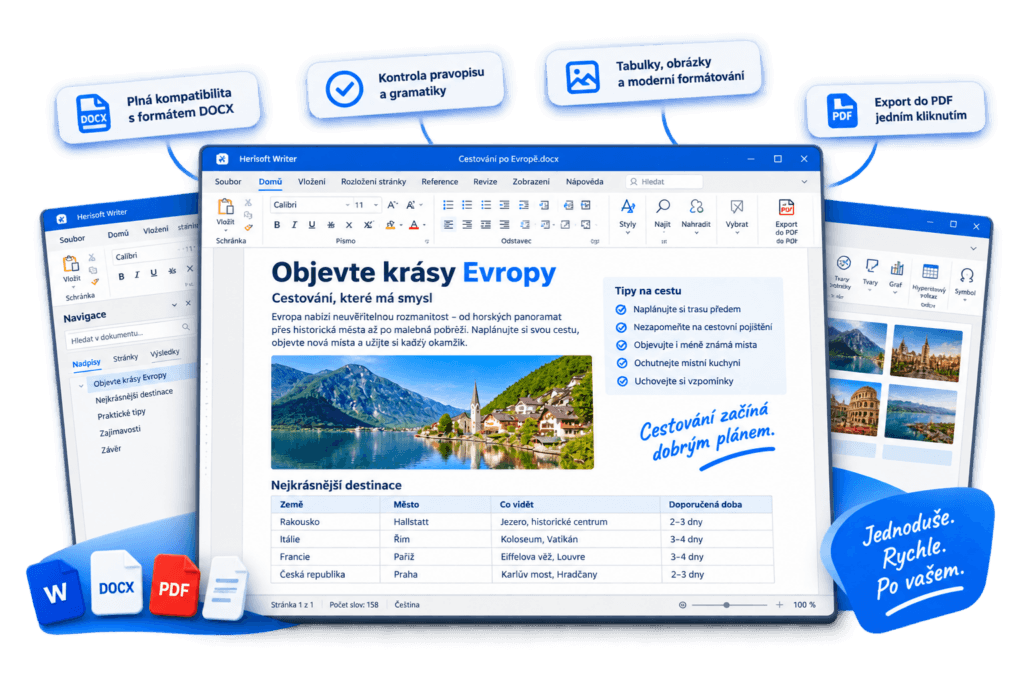Screen dimensions: 1024x683
Task: Increase font size with the A+ icon
Action: [392, 205]
